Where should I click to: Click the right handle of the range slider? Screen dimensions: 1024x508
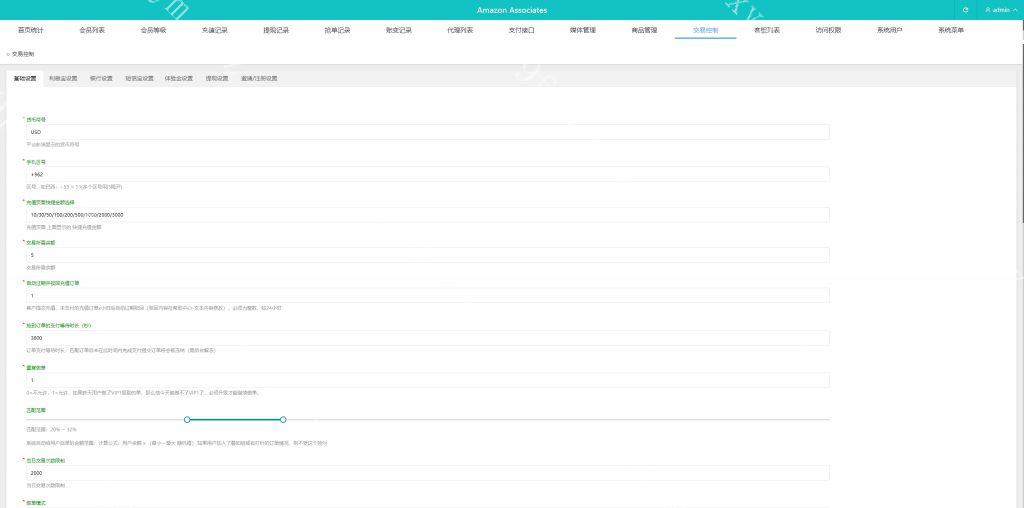click(283, 419)
